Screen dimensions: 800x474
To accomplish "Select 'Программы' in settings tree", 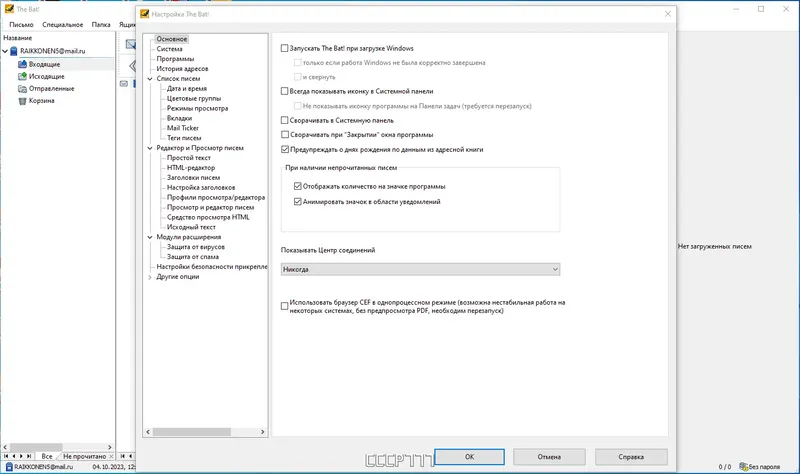I will (x=175, y=59).
